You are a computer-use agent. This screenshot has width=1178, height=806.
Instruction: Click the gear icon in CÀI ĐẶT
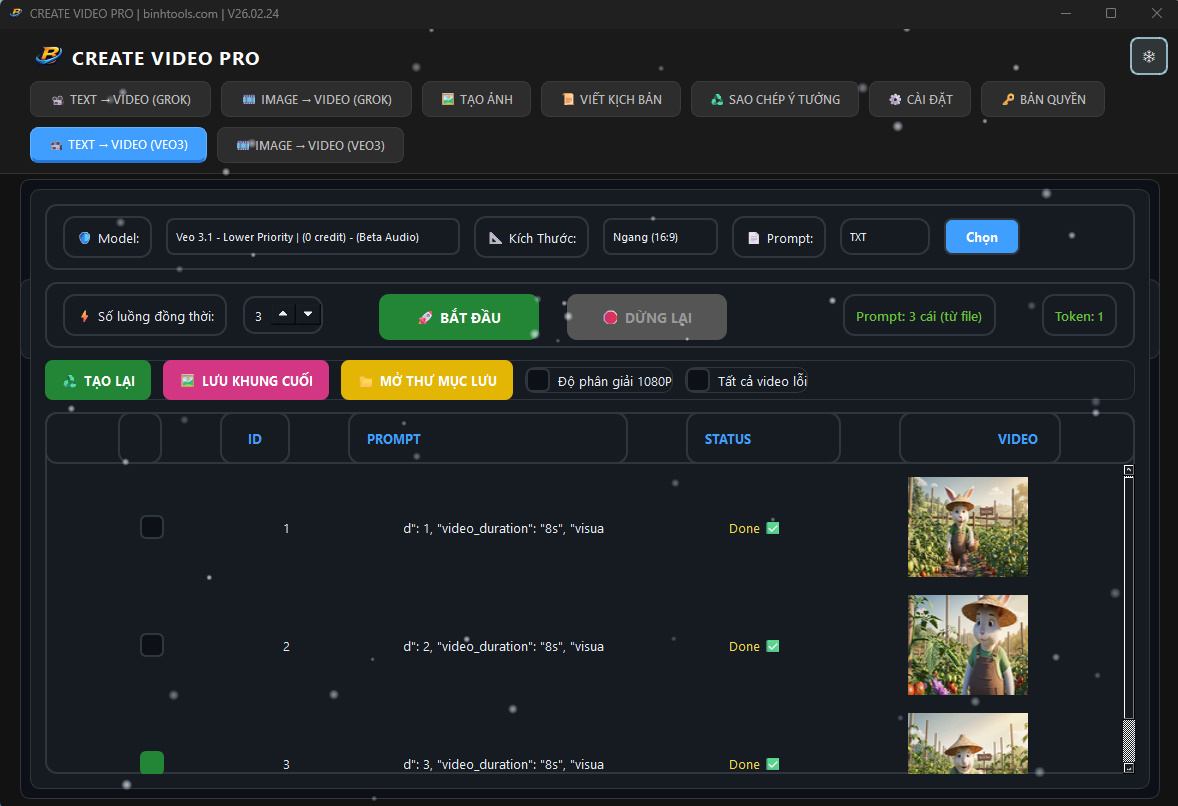(x=895, y=99)
